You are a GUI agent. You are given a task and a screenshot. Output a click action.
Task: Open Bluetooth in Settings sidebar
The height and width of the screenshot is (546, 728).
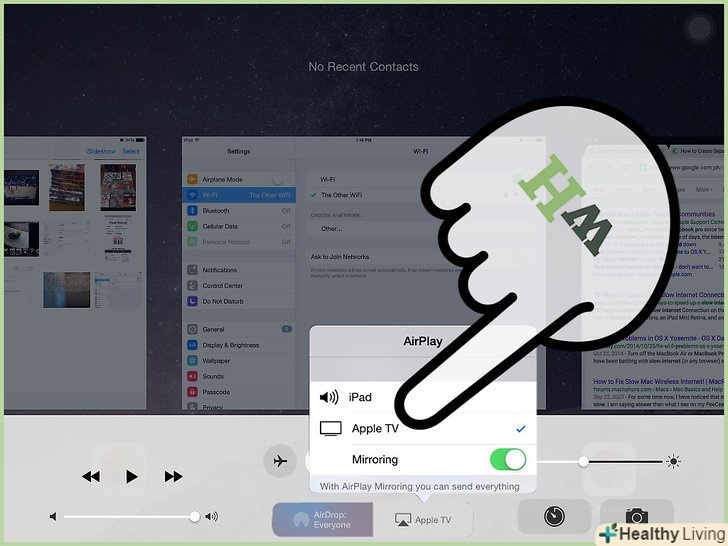coord(239,211)
